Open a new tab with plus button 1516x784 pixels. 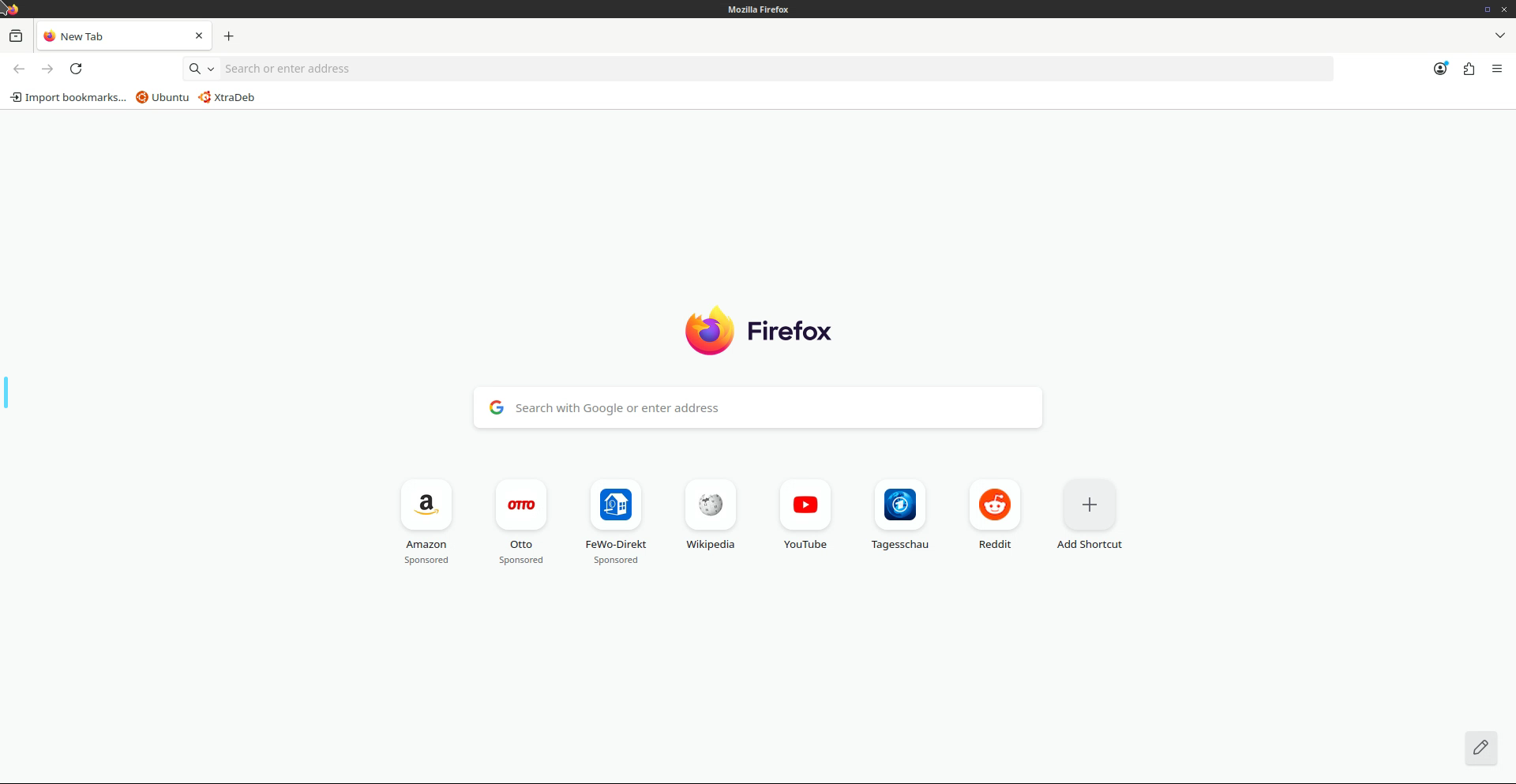229,36
